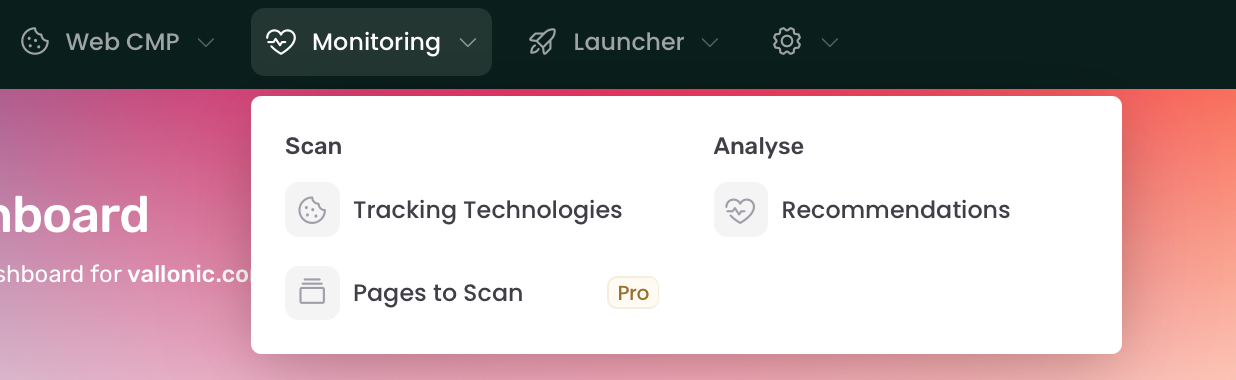Expand the Web CMP chevron

coord(206,43)
